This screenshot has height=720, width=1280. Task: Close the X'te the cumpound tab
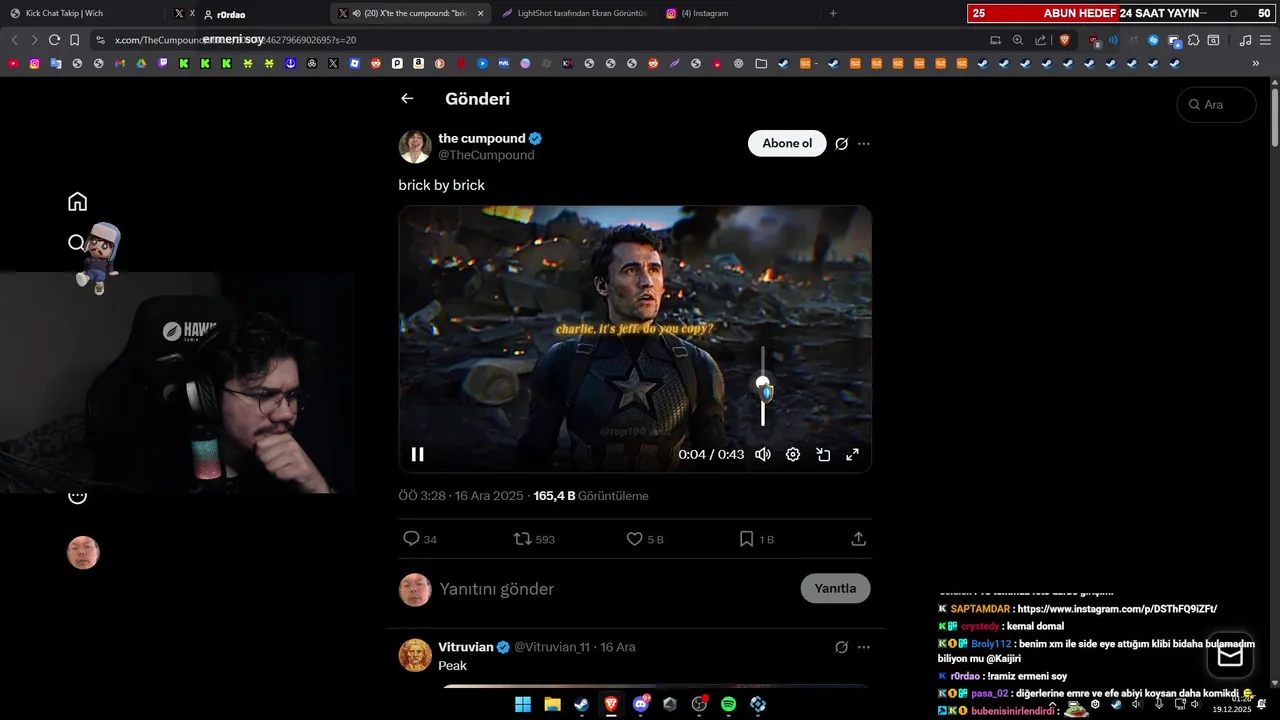(480, 13)
